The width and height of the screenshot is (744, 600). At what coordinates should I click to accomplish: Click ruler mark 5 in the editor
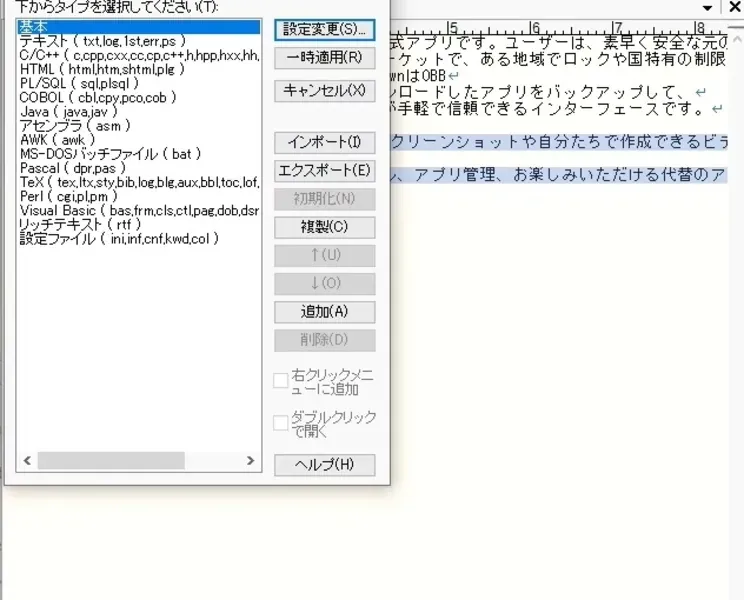(452, 28)
